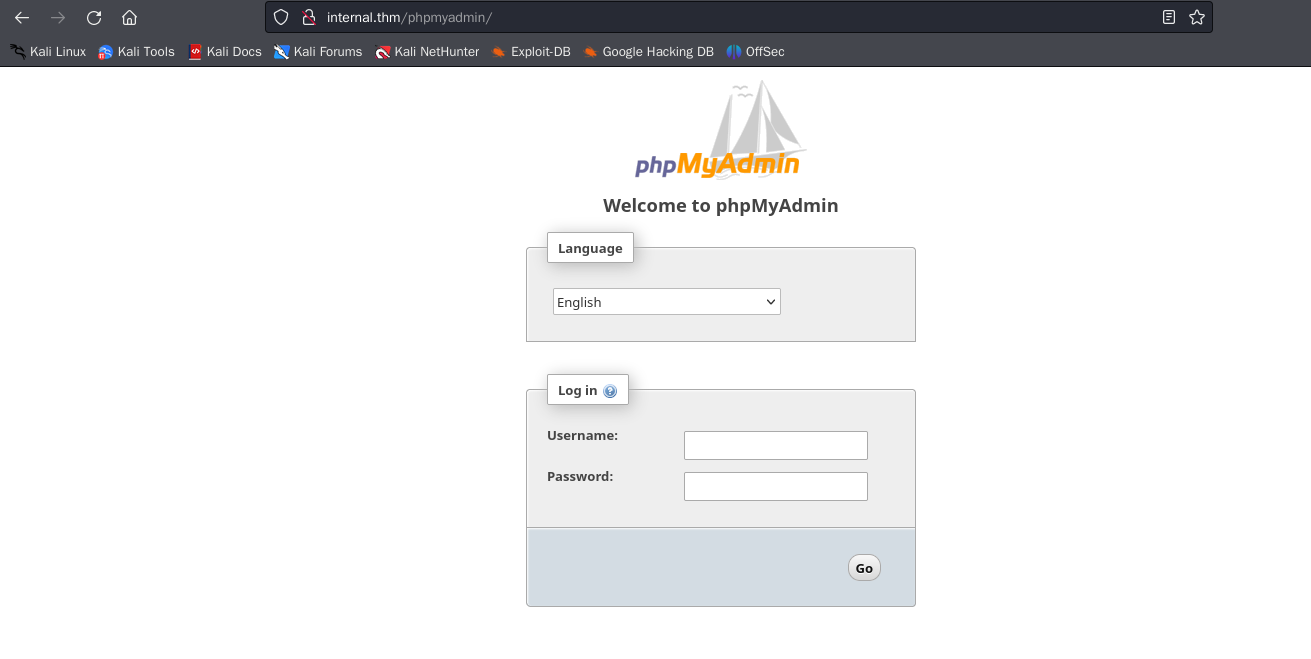This screenshot has height=659, width=1311.
Task: Focus the Password input field
Action: (x=776, y=487)
